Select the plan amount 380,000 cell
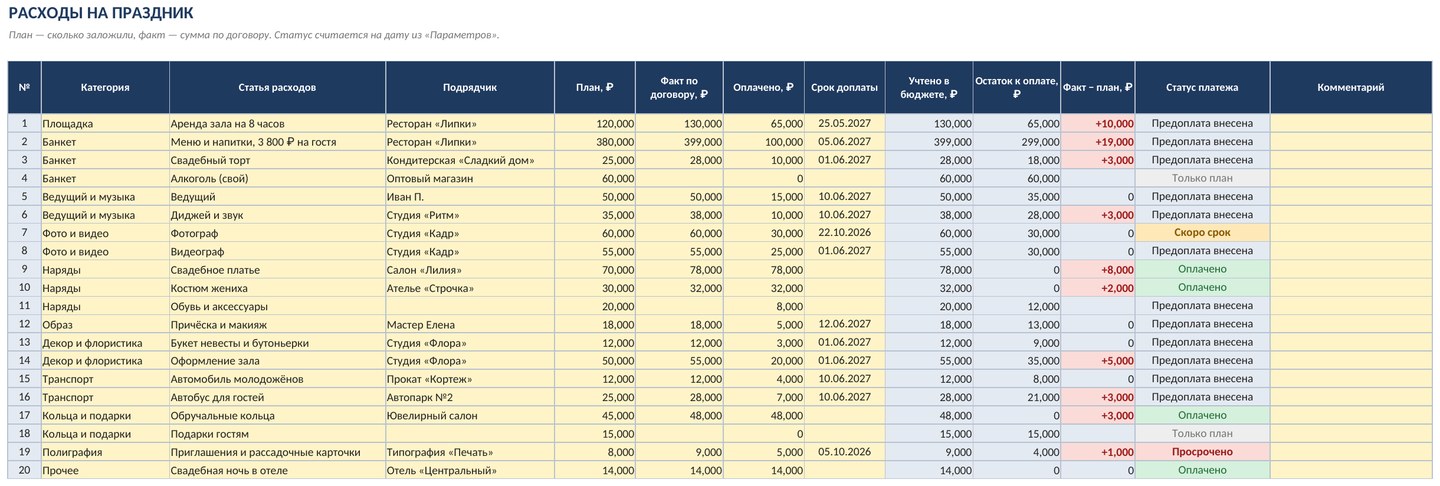The width and height of the screenshot is (1440, 486). 594,142
